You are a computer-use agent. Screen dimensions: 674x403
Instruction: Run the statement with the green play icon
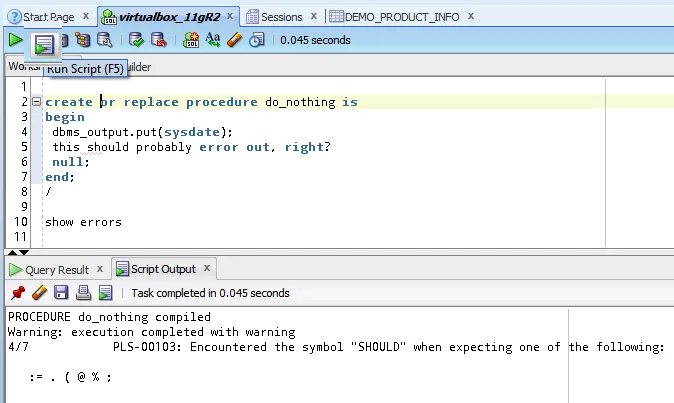tap(15, 40)
